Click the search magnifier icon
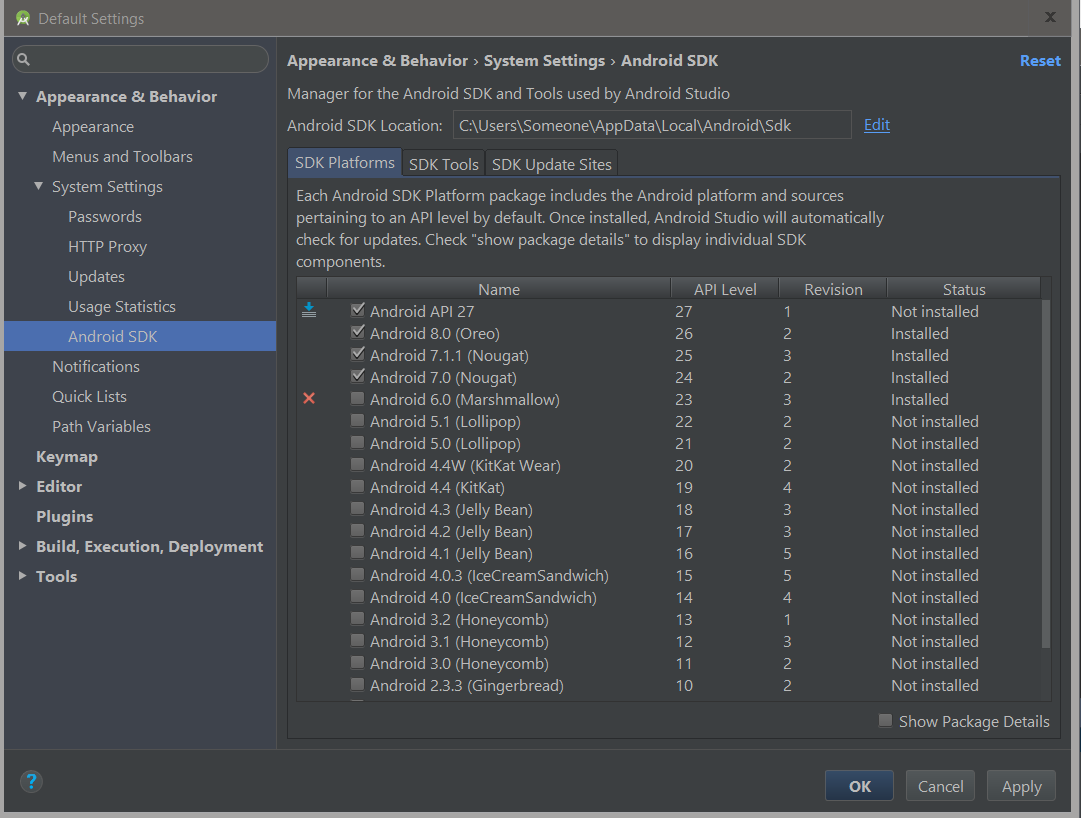The image size is (1081, 818). pyautogui.click(x=23, y=59)
